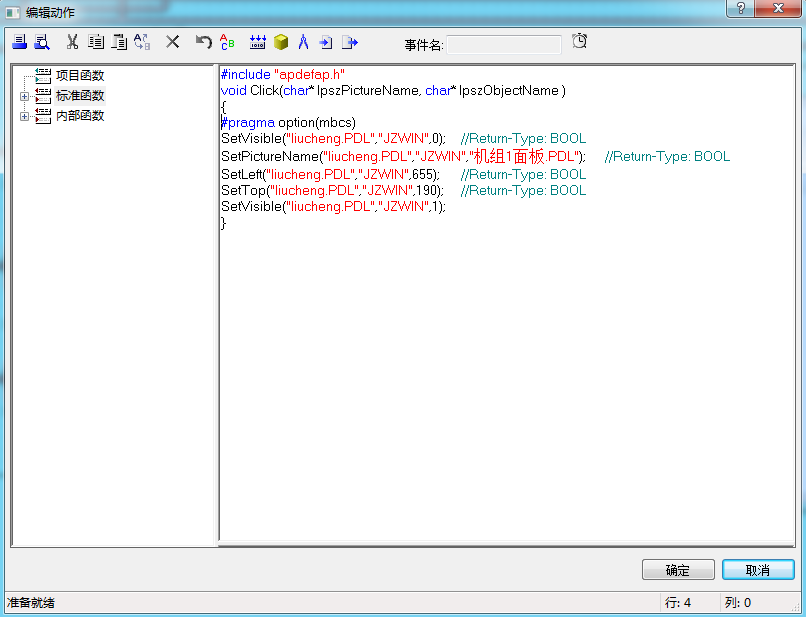Click the print icon in the toolbar

(x=20, y=42)
